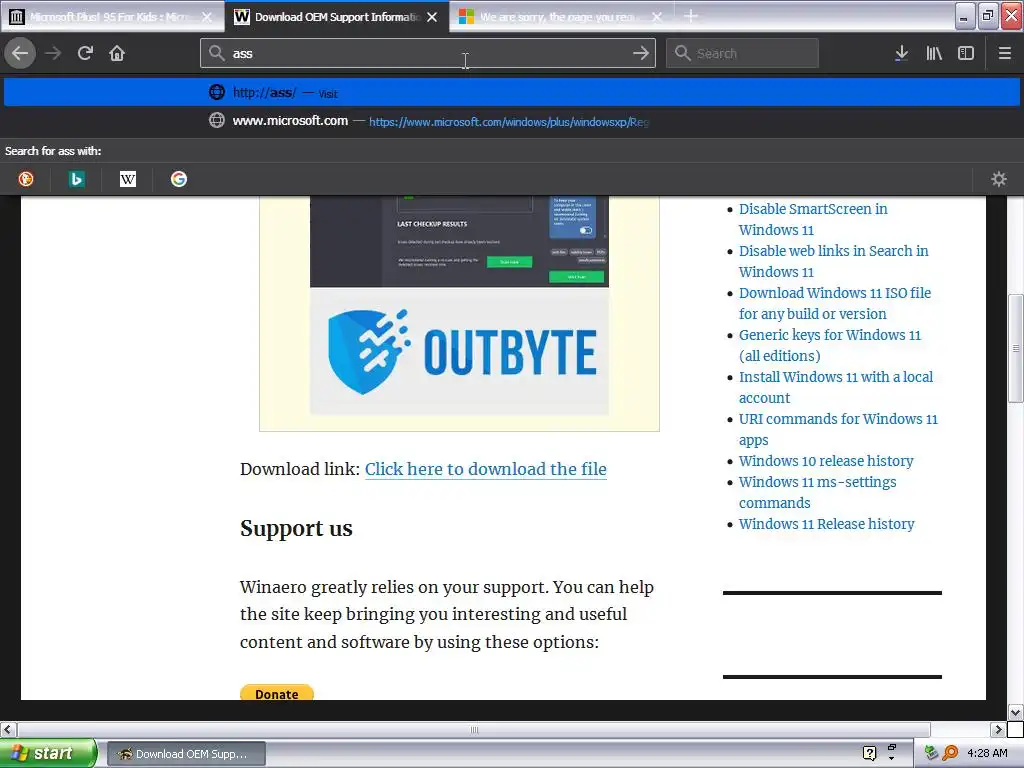Click the orange magnifier tray icon
Screen dimensions: 1024x768
(951, 753)
